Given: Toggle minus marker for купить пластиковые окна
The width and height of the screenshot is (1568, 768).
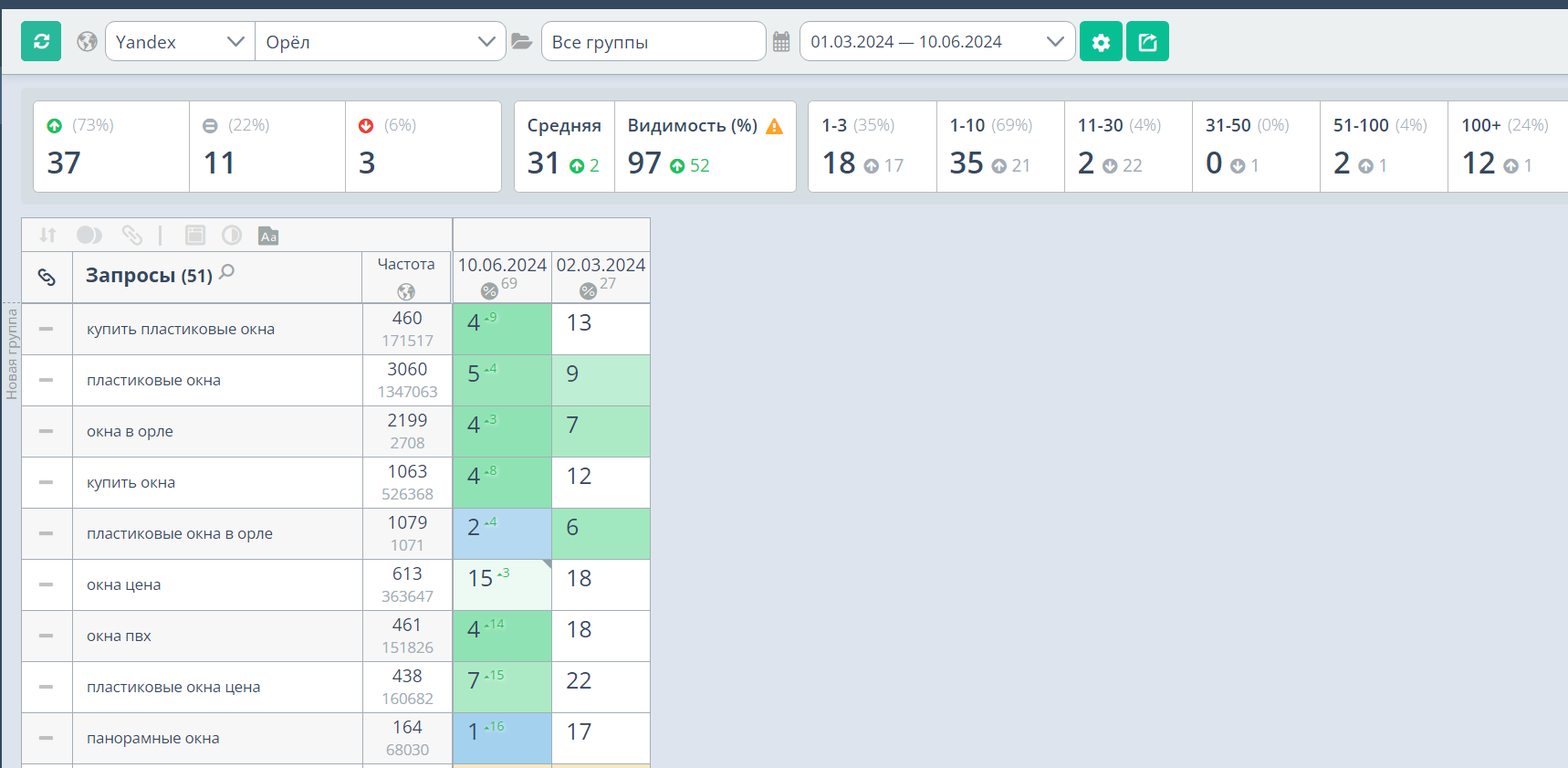Looking at the screenshot, I should pyautogui.click(x=47, y=329).
